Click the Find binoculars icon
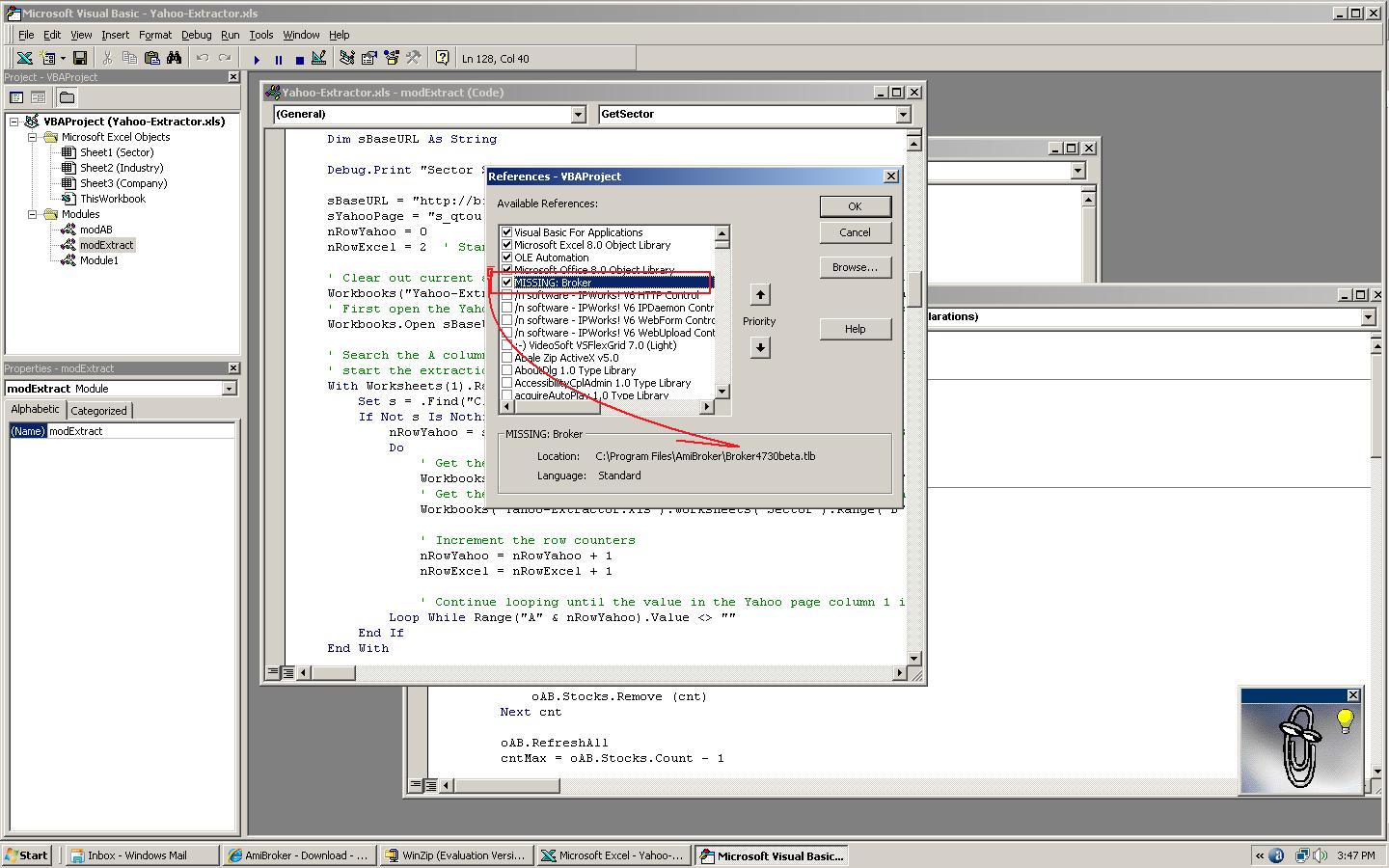 point(174,59)
